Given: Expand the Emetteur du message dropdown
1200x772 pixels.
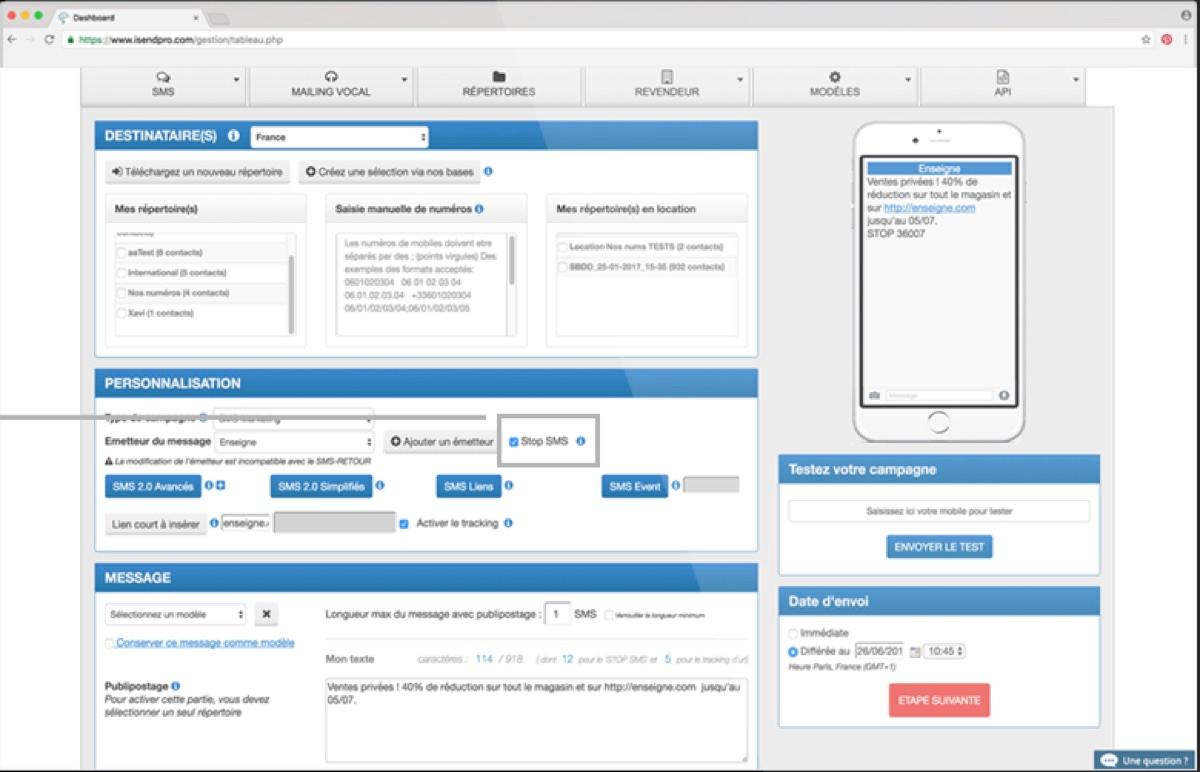Looking at the screenshot, I should coord(293,440).
